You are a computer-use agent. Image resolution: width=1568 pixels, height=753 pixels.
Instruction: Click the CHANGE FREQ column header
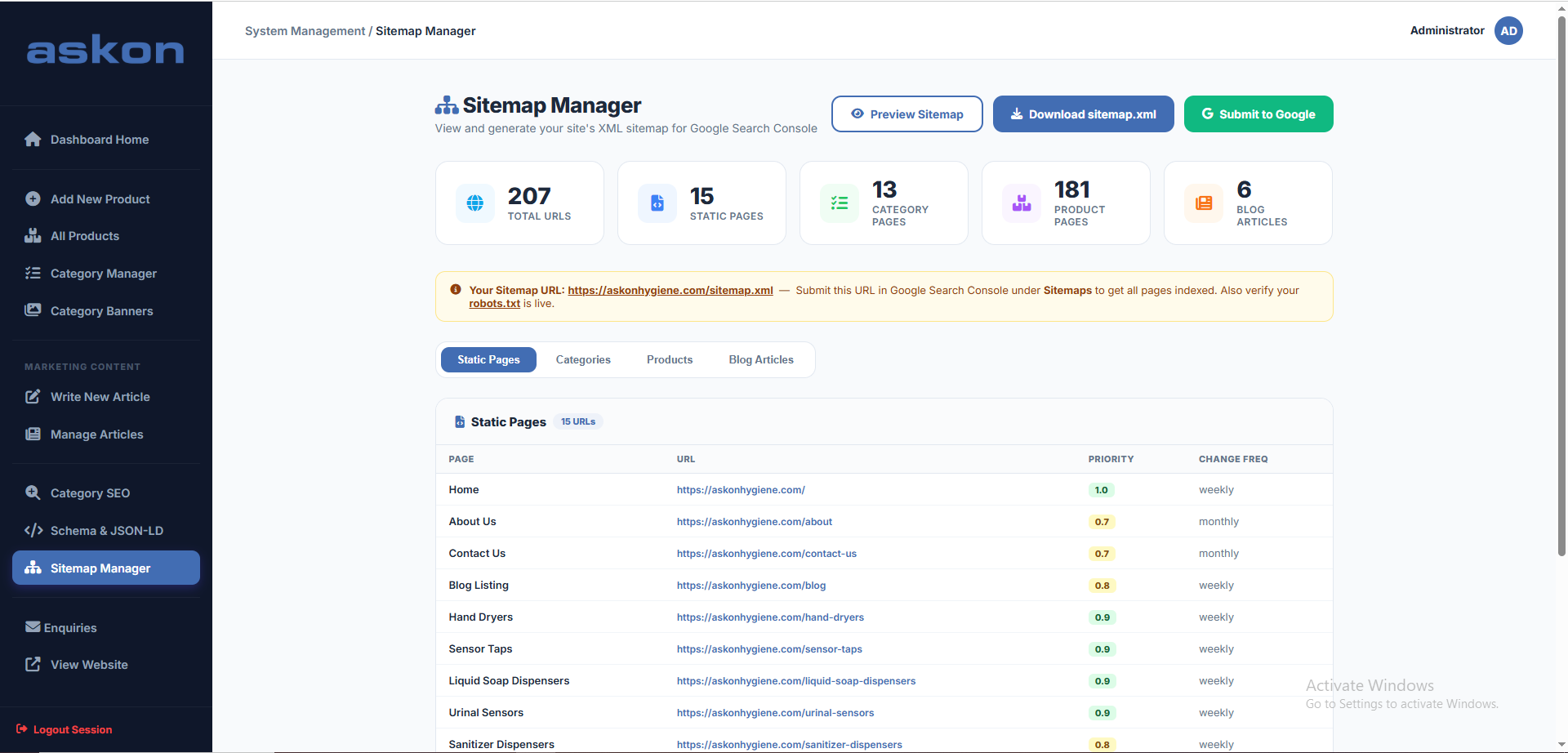(1233, 459)
